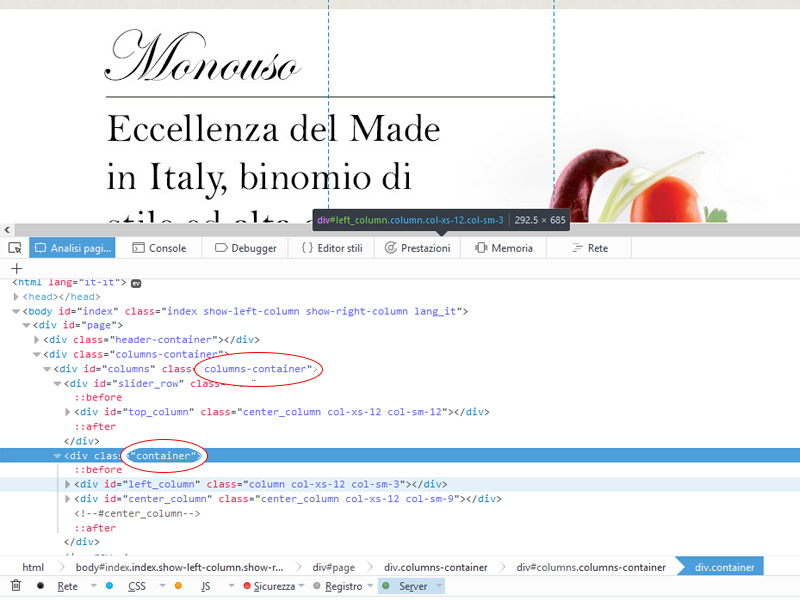This screenshot has height=600, width=800.
Task: Expand the center_column div node
Action: coord(67,499)
